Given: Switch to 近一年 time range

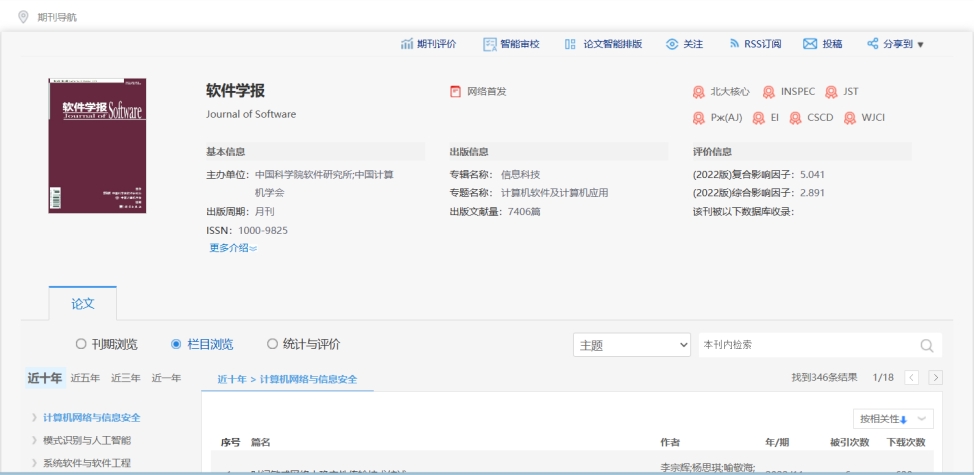Looking at the screenshot, I should tap(167, 377).
